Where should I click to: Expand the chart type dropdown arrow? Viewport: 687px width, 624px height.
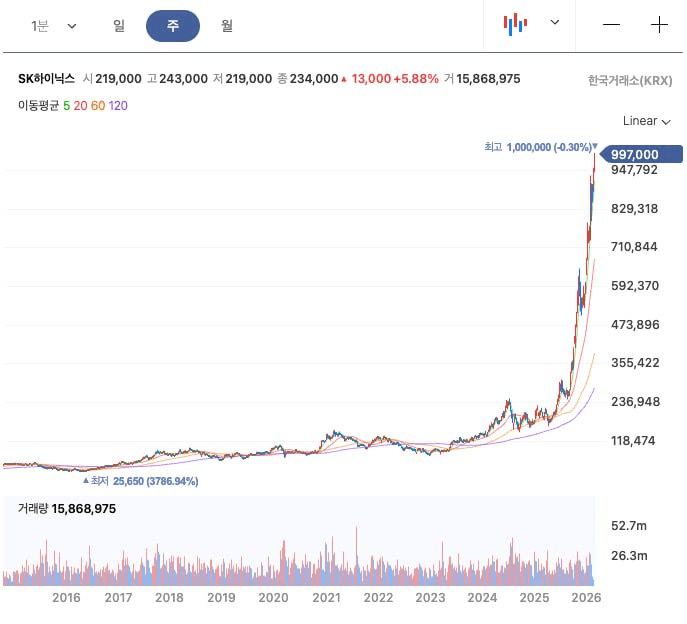(x=555, y=22)
